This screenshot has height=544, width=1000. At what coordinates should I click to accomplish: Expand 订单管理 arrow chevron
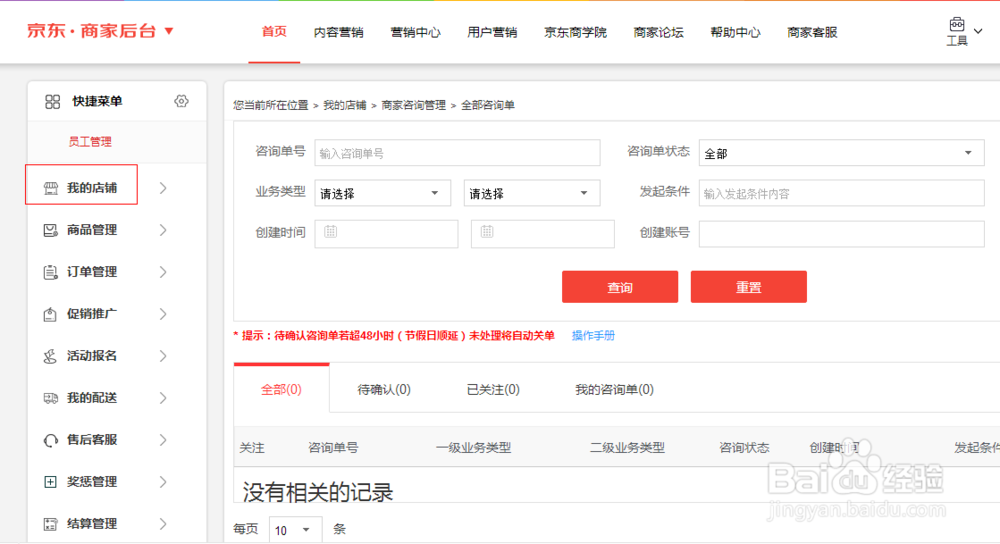[163, 272]
